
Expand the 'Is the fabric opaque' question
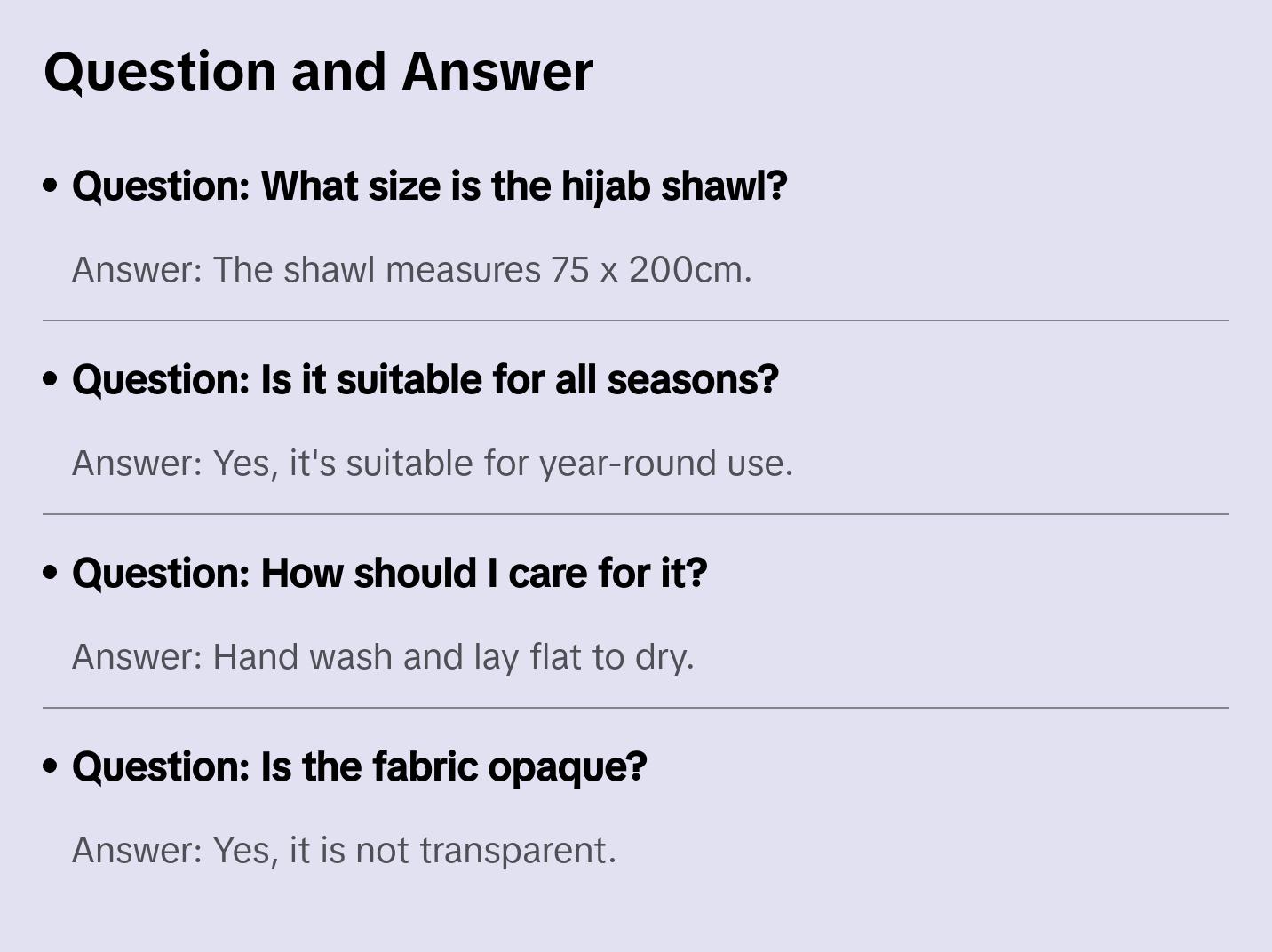coord(359,767)
